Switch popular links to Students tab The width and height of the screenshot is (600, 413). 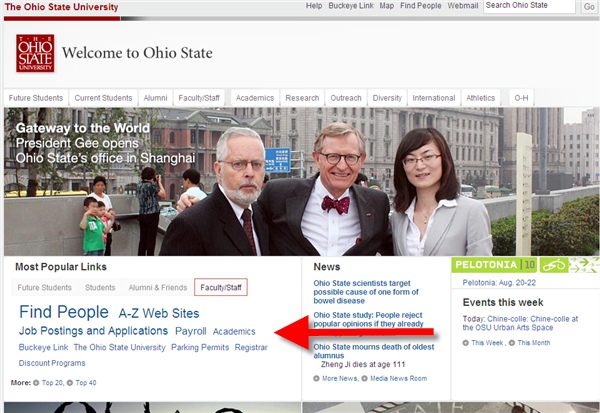100,287
